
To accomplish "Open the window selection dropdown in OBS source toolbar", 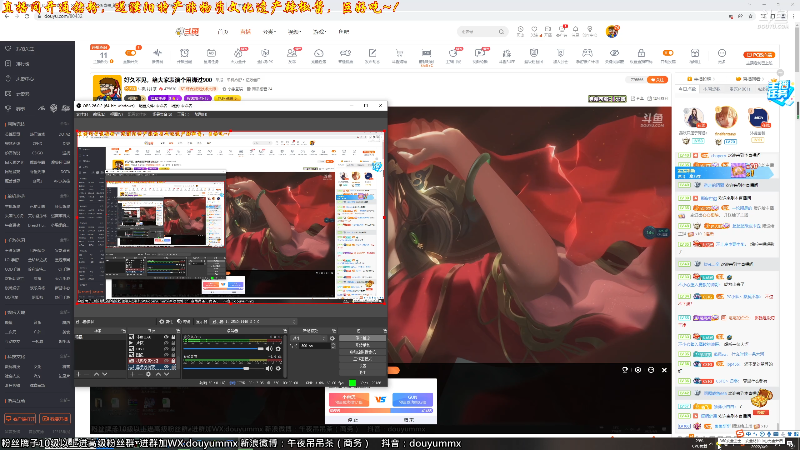I will (254, 321).
